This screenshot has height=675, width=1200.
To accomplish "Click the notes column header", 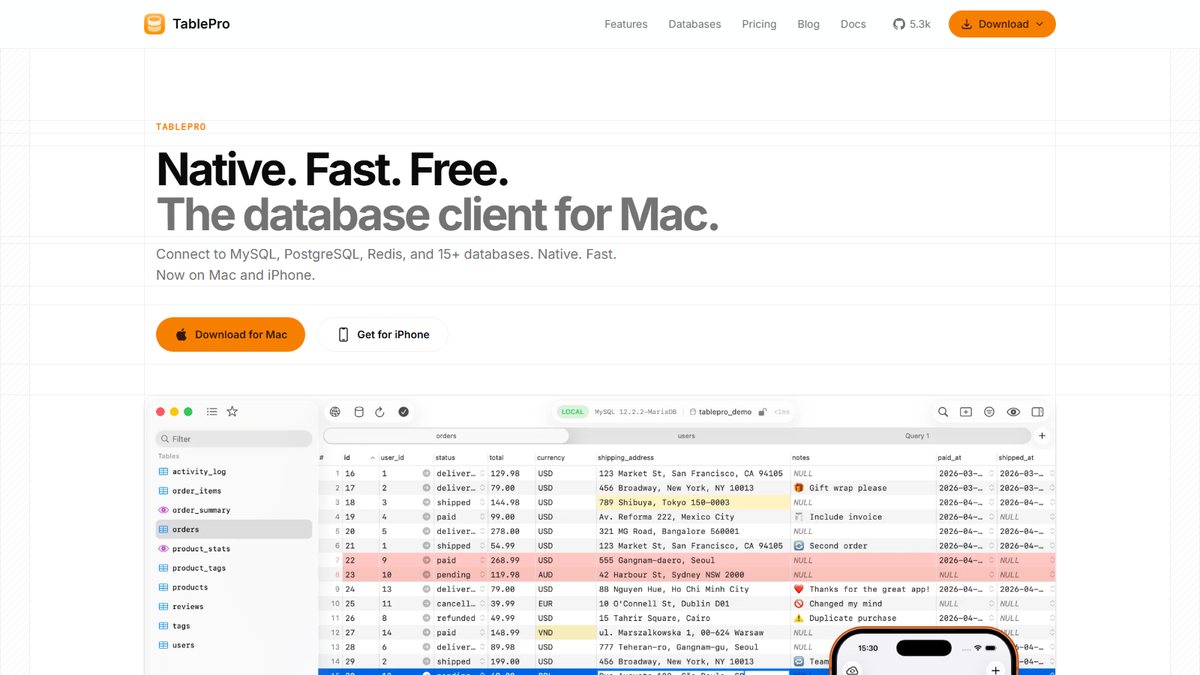I will coord(801,457).
